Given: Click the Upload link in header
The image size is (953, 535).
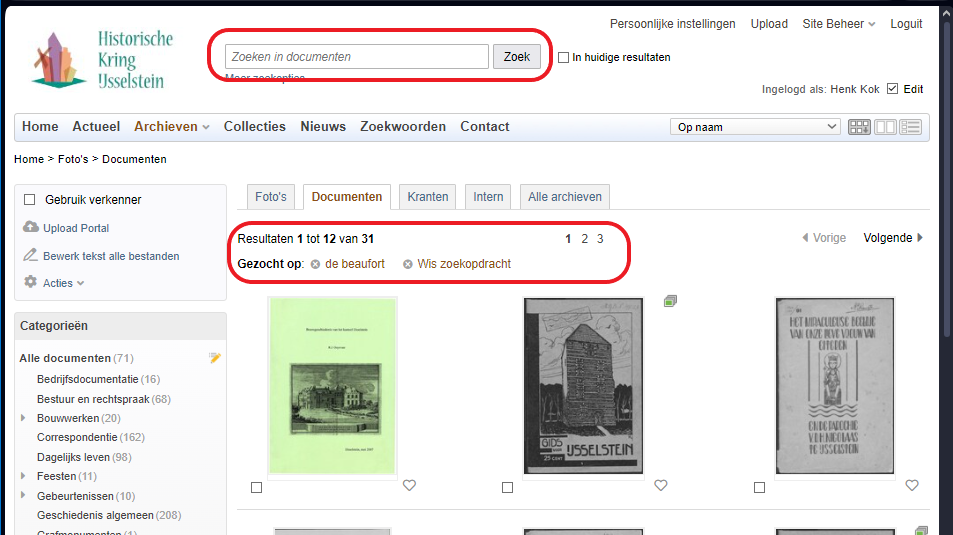Looking at the screenshot, I should (x=769, y=24).
